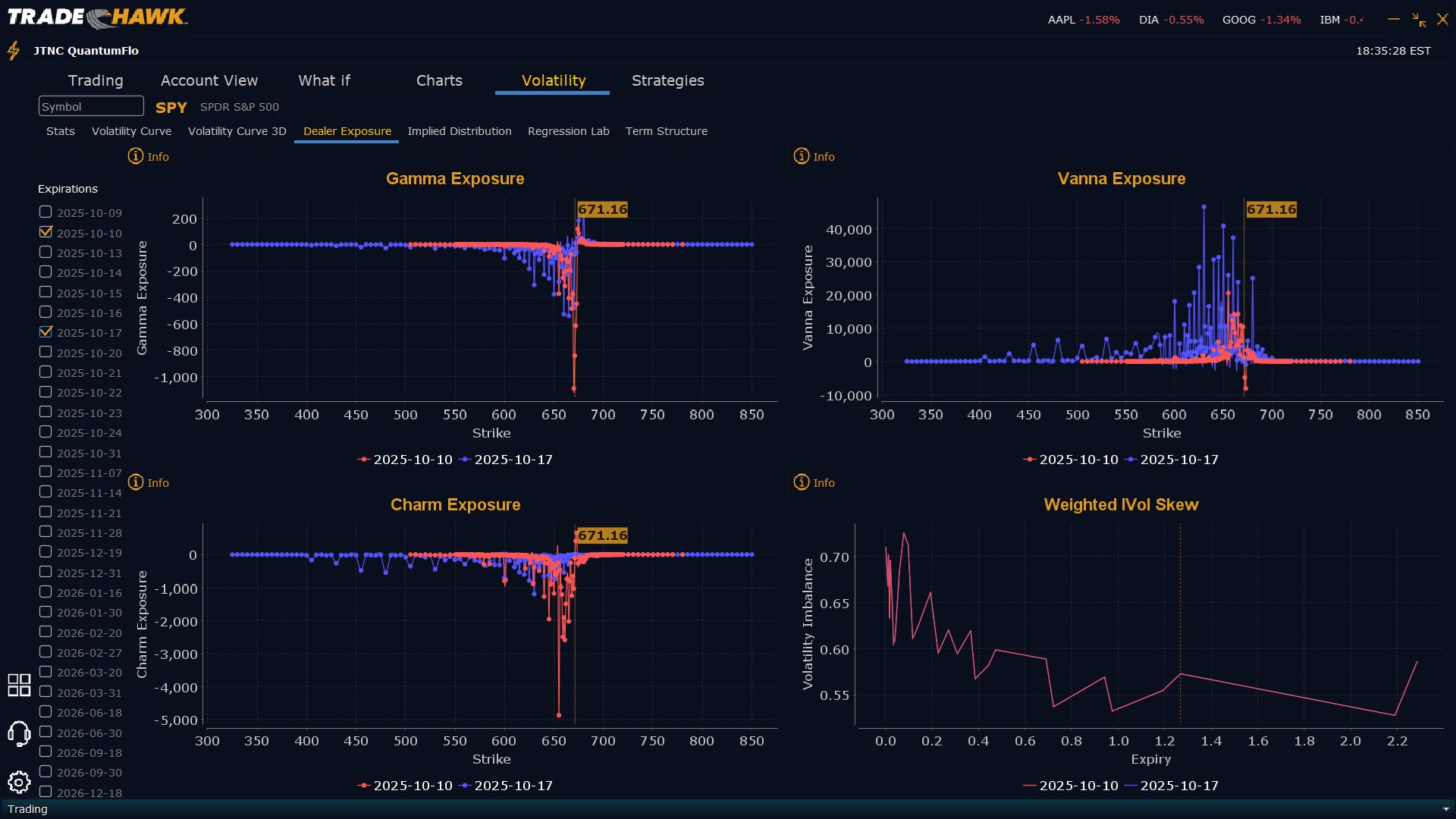This screenshot has width=1456, height=819.
Task: Click the AAPL ticker in the header
Action: (x=1061, y=20)
